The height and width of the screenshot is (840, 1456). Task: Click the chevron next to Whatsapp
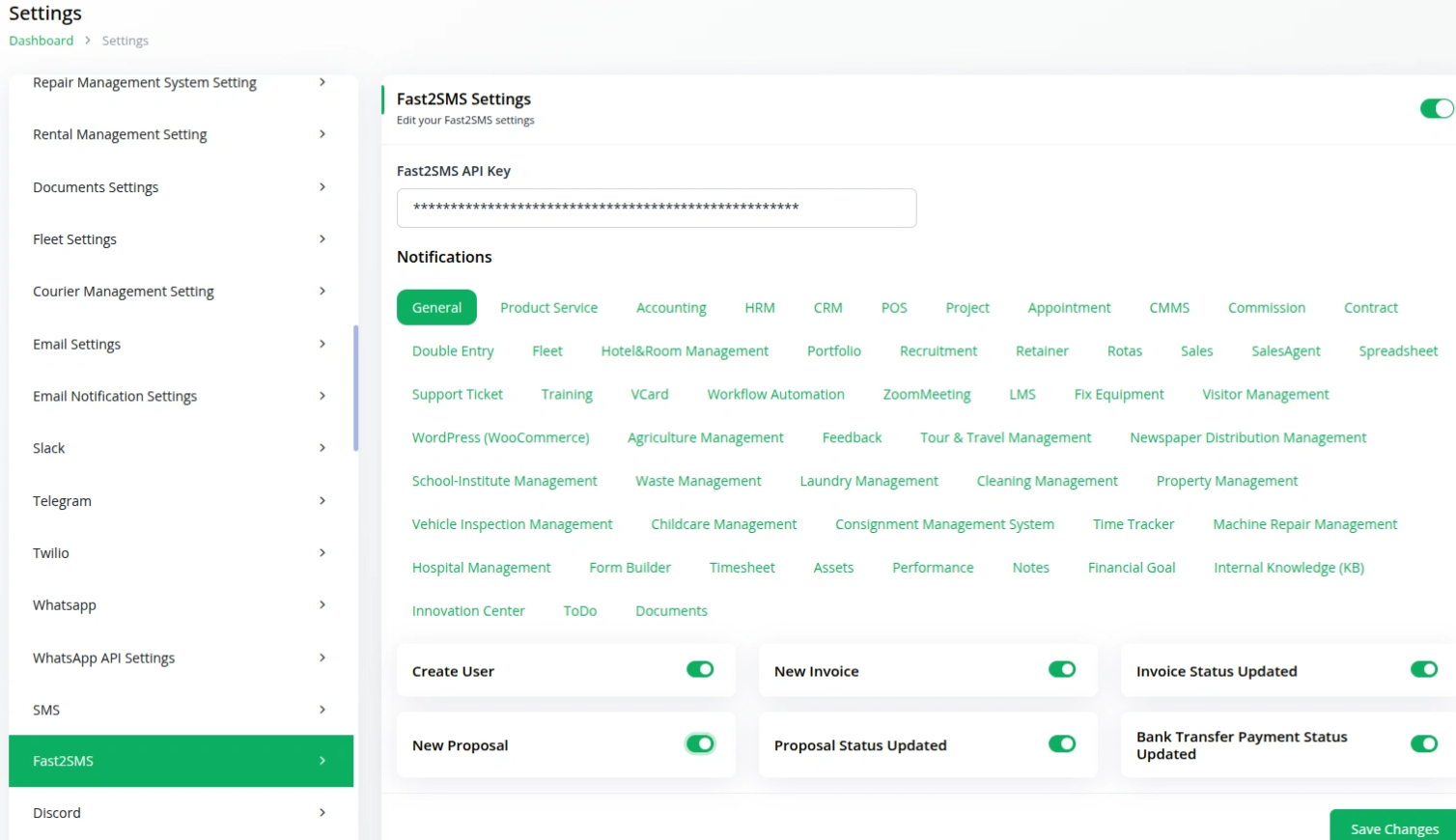tap(322, 604)
